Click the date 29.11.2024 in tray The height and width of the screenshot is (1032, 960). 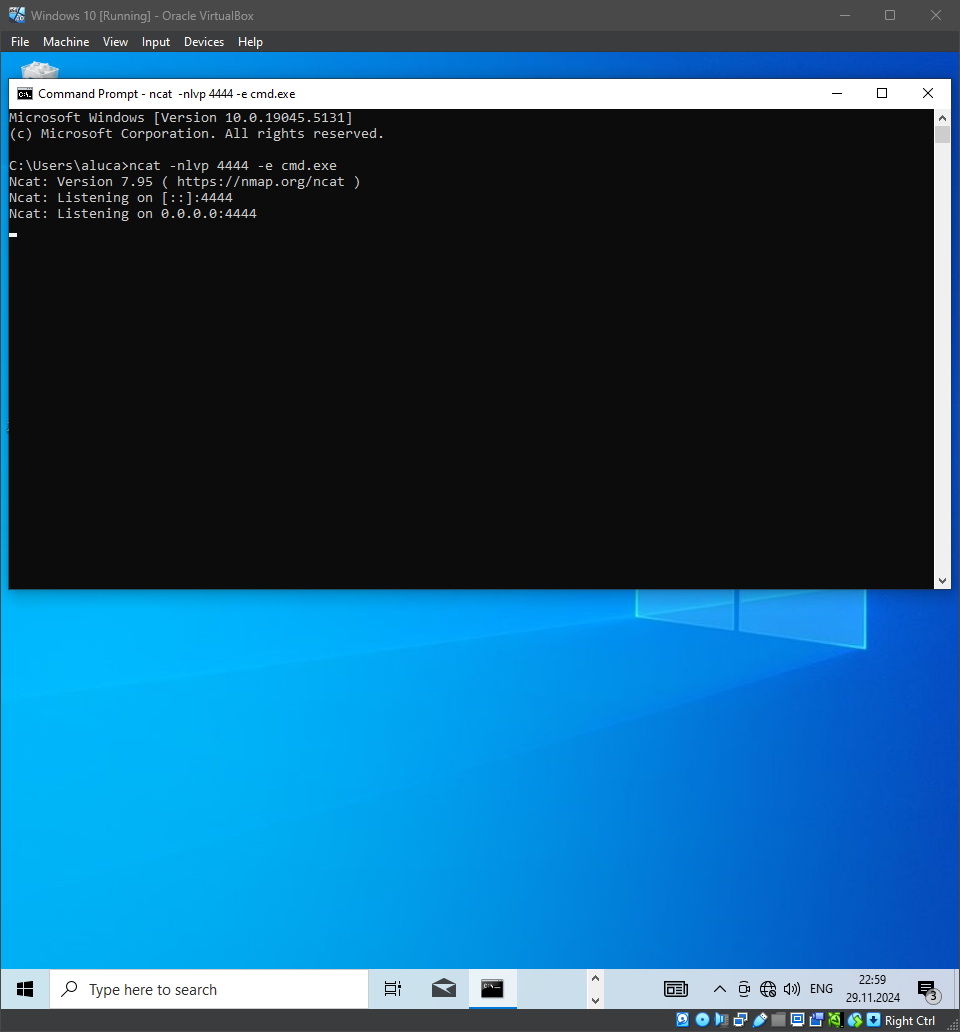(x=872, y=997)
